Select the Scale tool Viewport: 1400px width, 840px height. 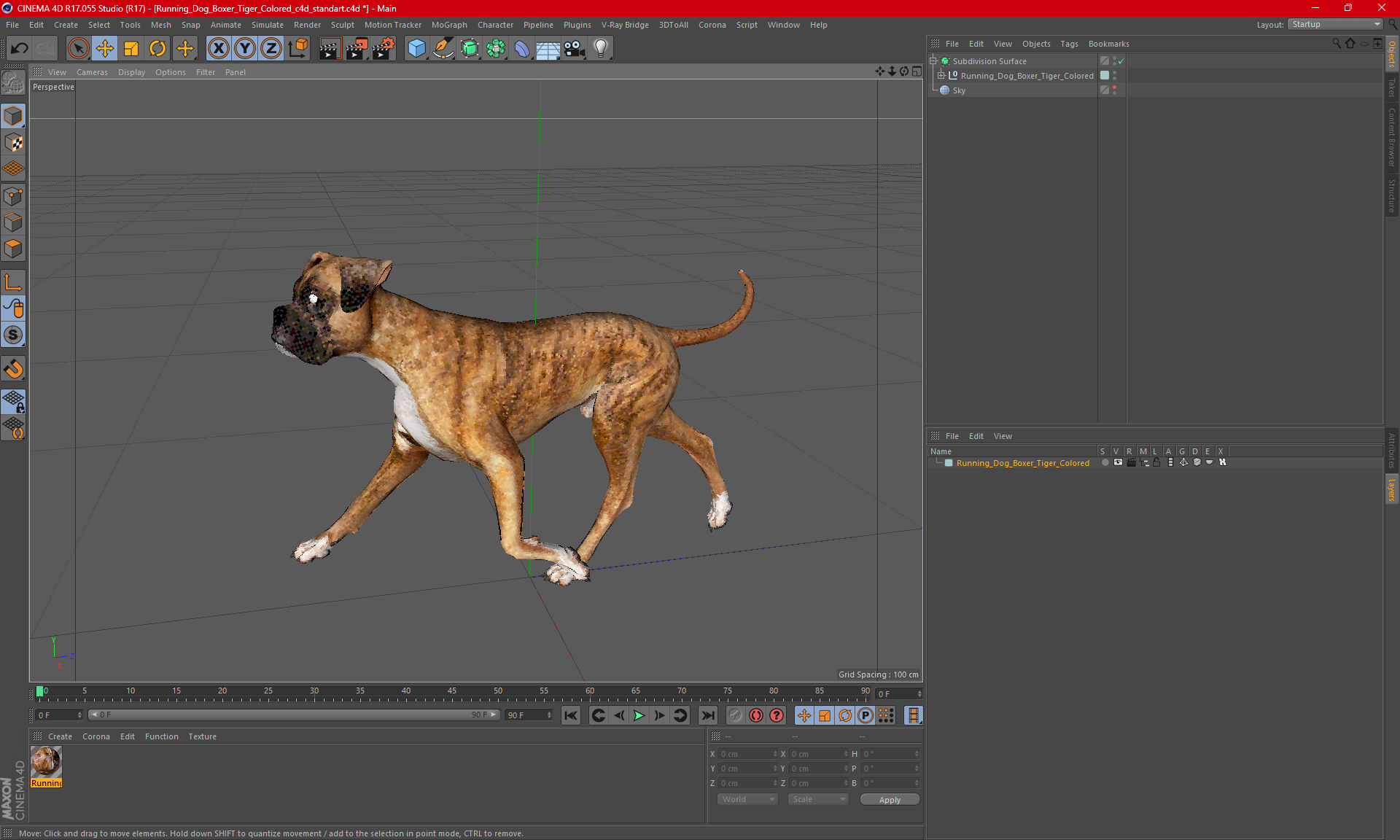(131, 49)
